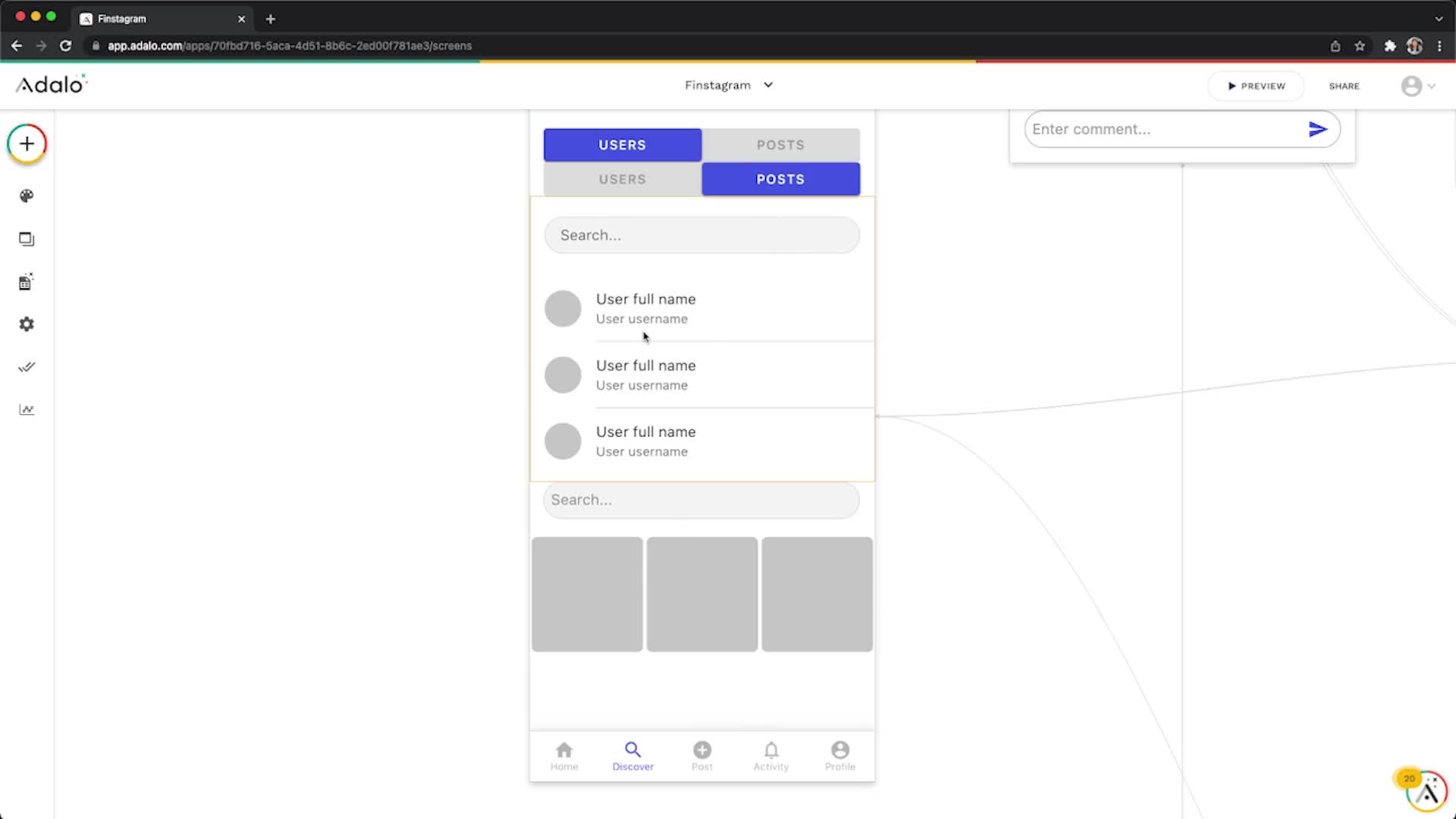Image resolution: width=1456 pixels, height=819 pixels.
Task: Open the Branding palette icon
Action: (27, 196)
